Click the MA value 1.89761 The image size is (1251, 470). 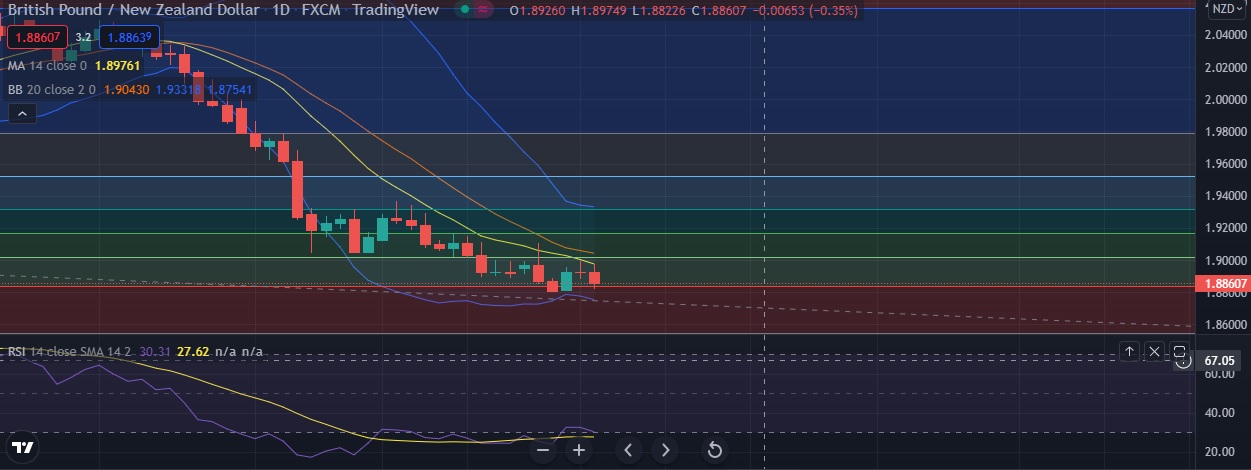118,65
